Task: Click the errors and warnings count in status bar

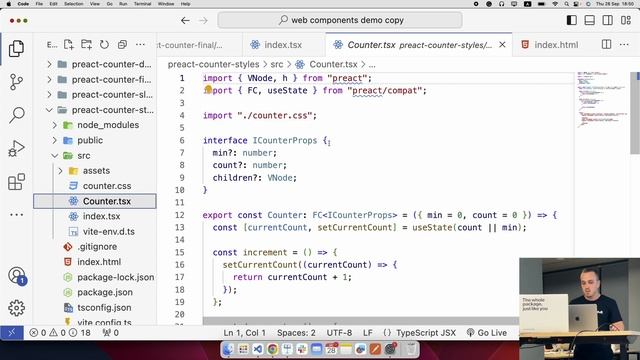Action: click(60, 333)
